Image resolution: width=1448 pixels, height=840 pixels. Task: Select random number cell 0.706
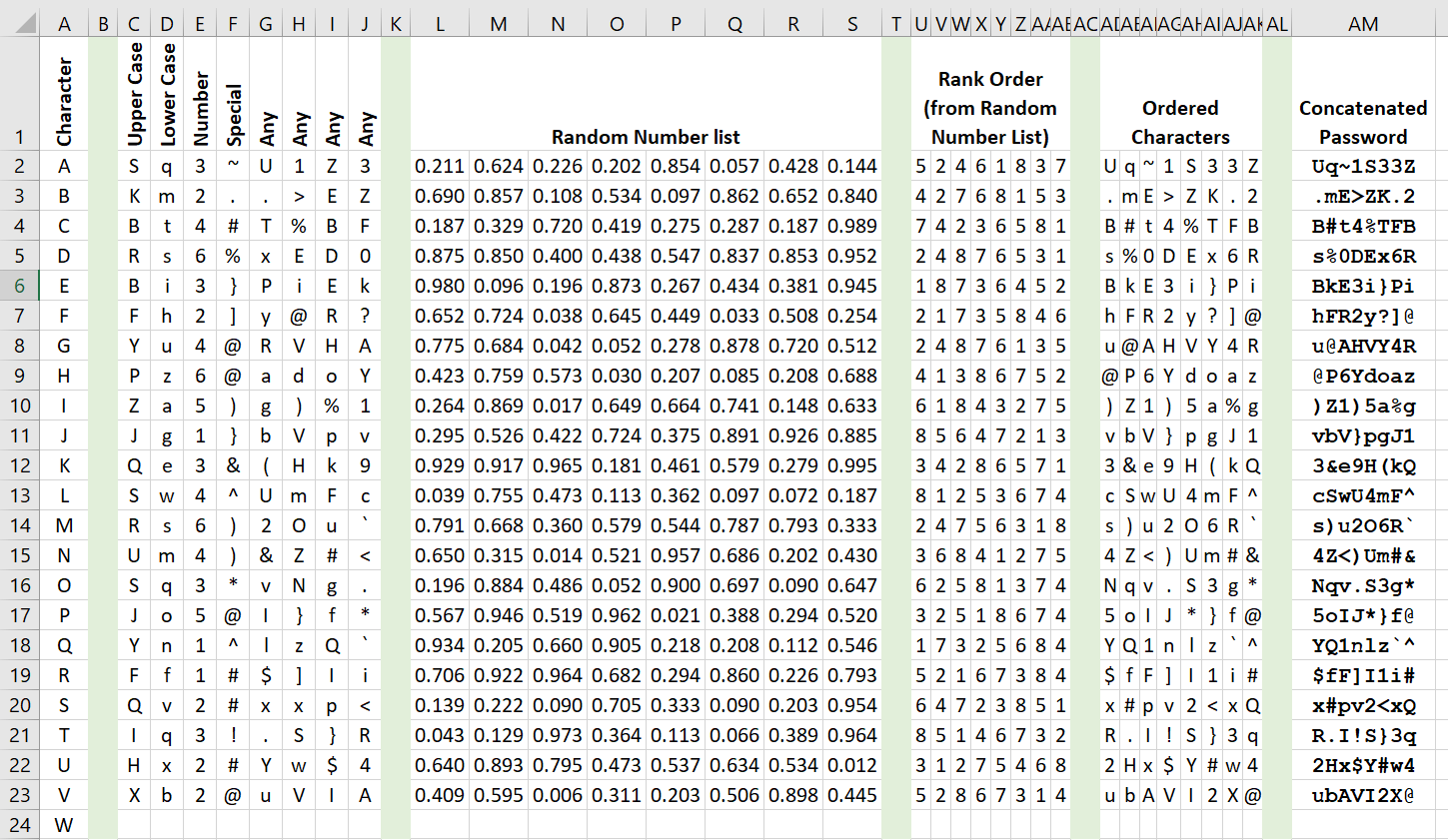(x=440, y=675)
